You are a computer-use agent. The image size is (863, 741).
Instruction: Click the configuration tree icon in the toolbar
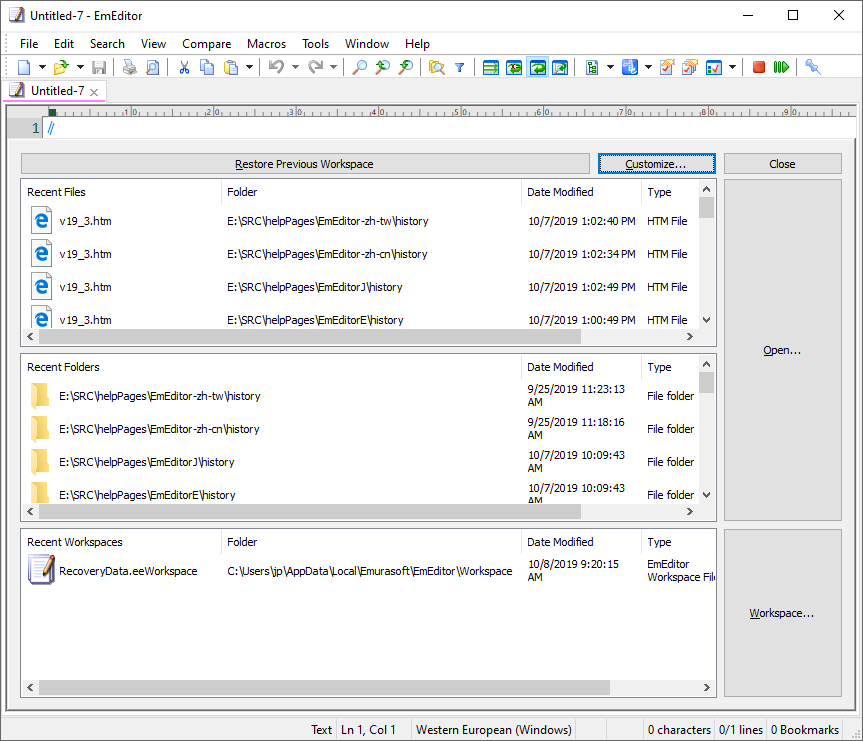592,67
